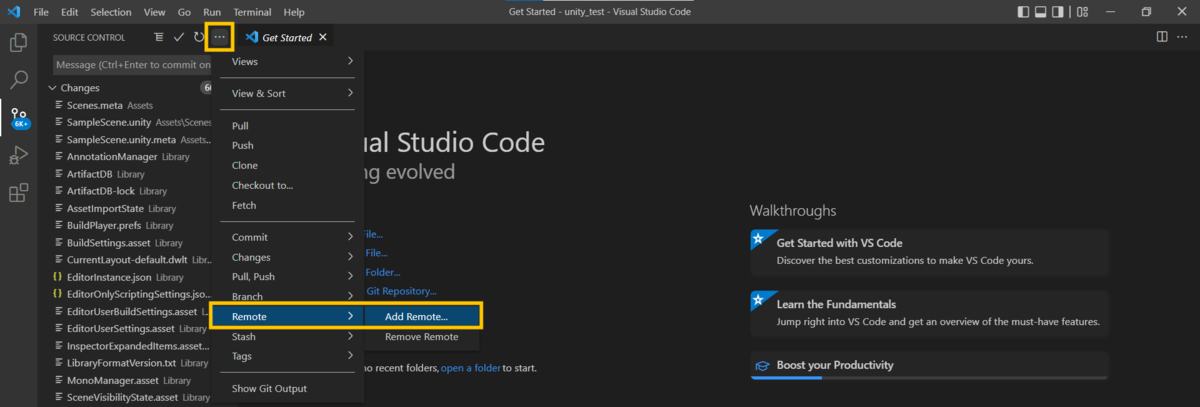Click the commit message input field
The image size is (1200, 407).
pos(132,64)
